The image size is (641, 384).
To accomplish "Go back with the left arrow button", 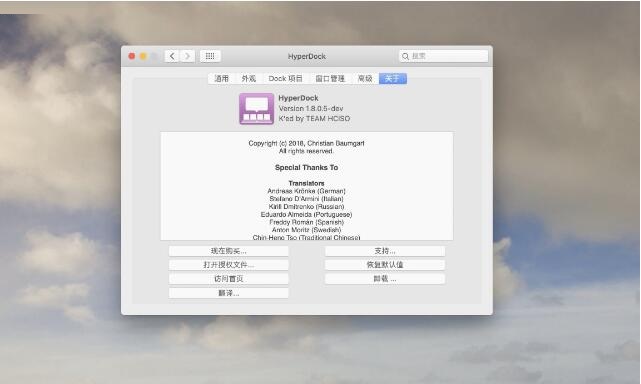I will point(172,56).
